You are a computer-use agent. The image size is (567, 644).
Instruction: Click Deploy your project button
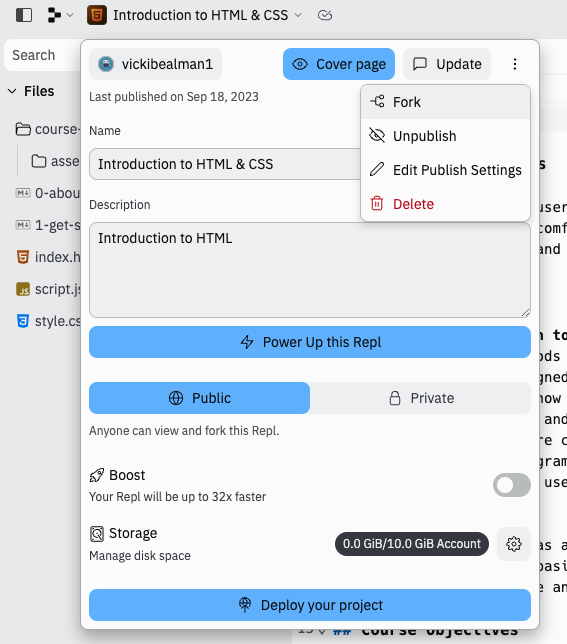click(310, 605)
